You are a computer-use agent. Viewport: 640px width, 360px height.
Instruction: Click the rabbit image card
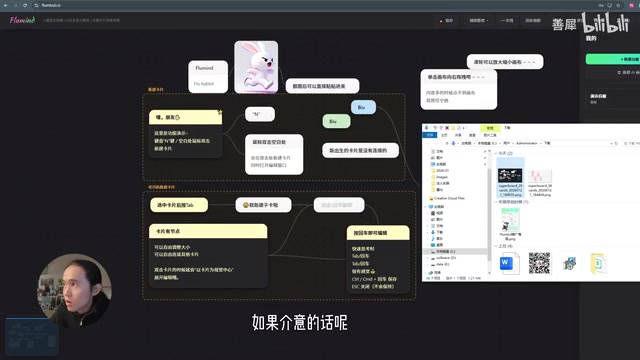coord(256,67)
